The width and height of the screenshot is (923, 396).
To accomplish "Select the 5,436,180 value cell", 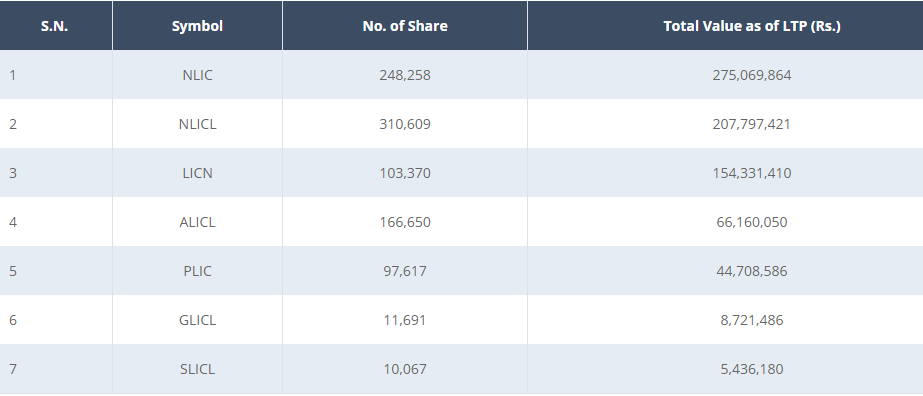I will [752, 369].
